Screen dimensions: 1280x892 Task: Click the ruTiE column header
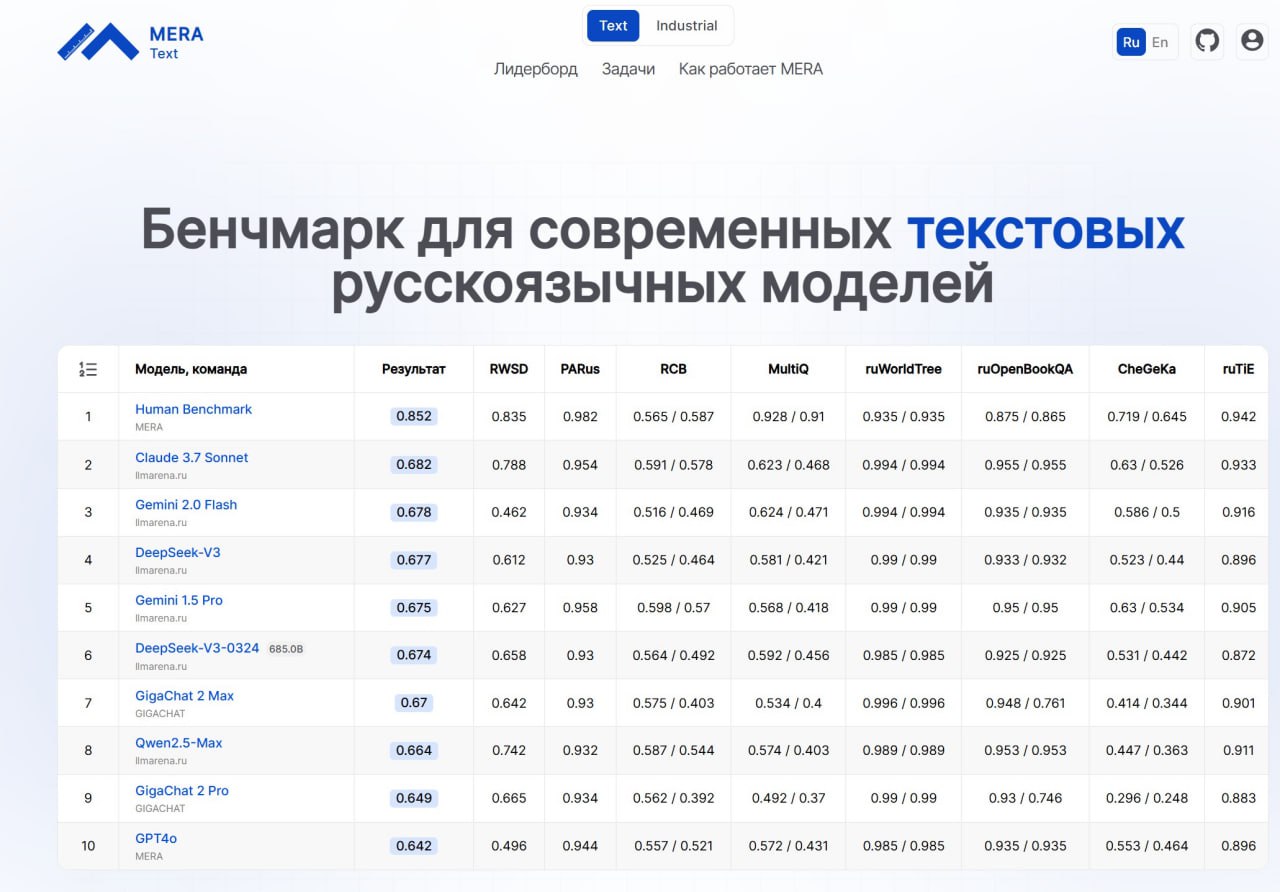click(1238, 369)
